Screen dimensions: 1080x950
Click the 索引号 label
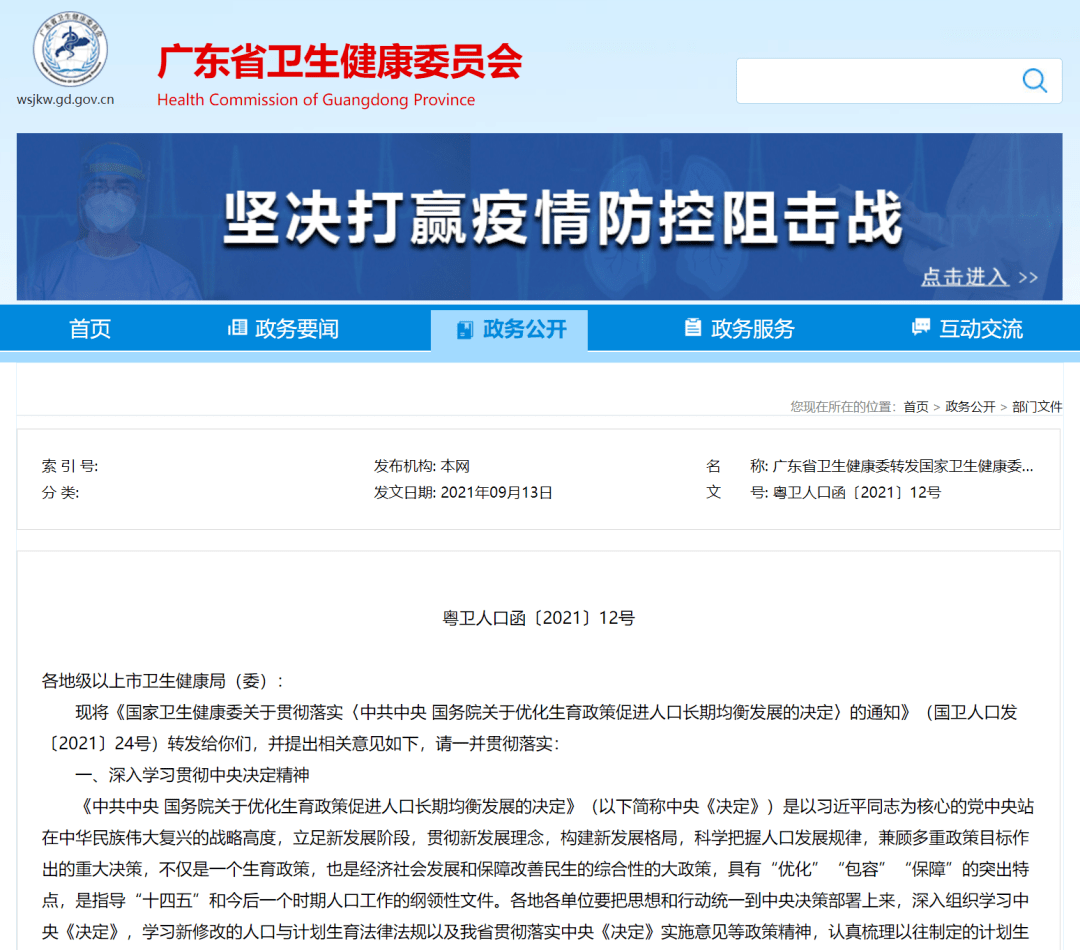[70, 466]
